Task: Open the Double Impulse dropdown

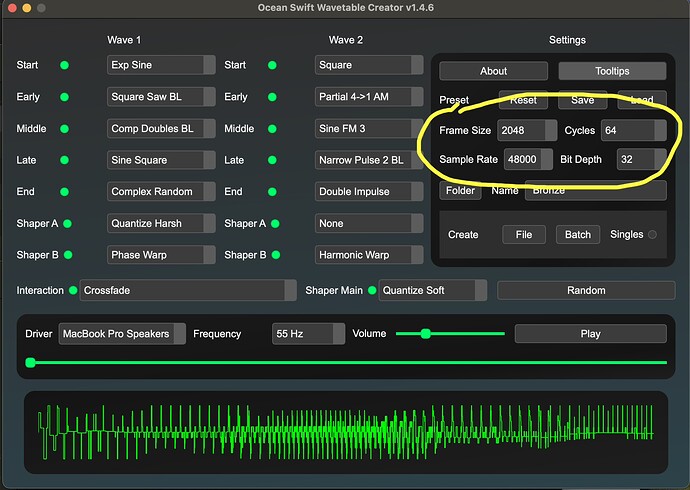Action: (369, 192)
